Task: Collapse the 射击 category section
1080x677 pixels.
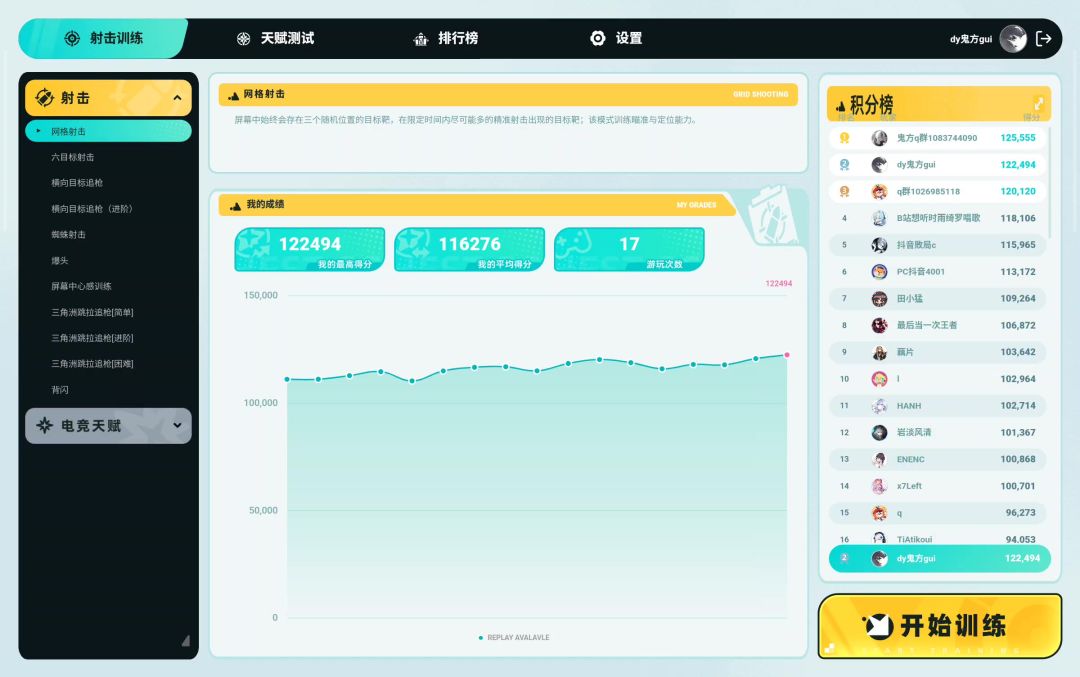Action: (x=177, y=98)
